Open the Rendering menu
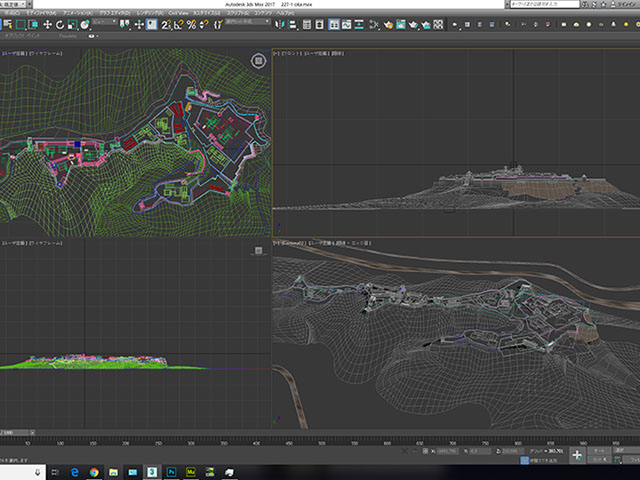 pyautogui.click(x=150, y=13)
